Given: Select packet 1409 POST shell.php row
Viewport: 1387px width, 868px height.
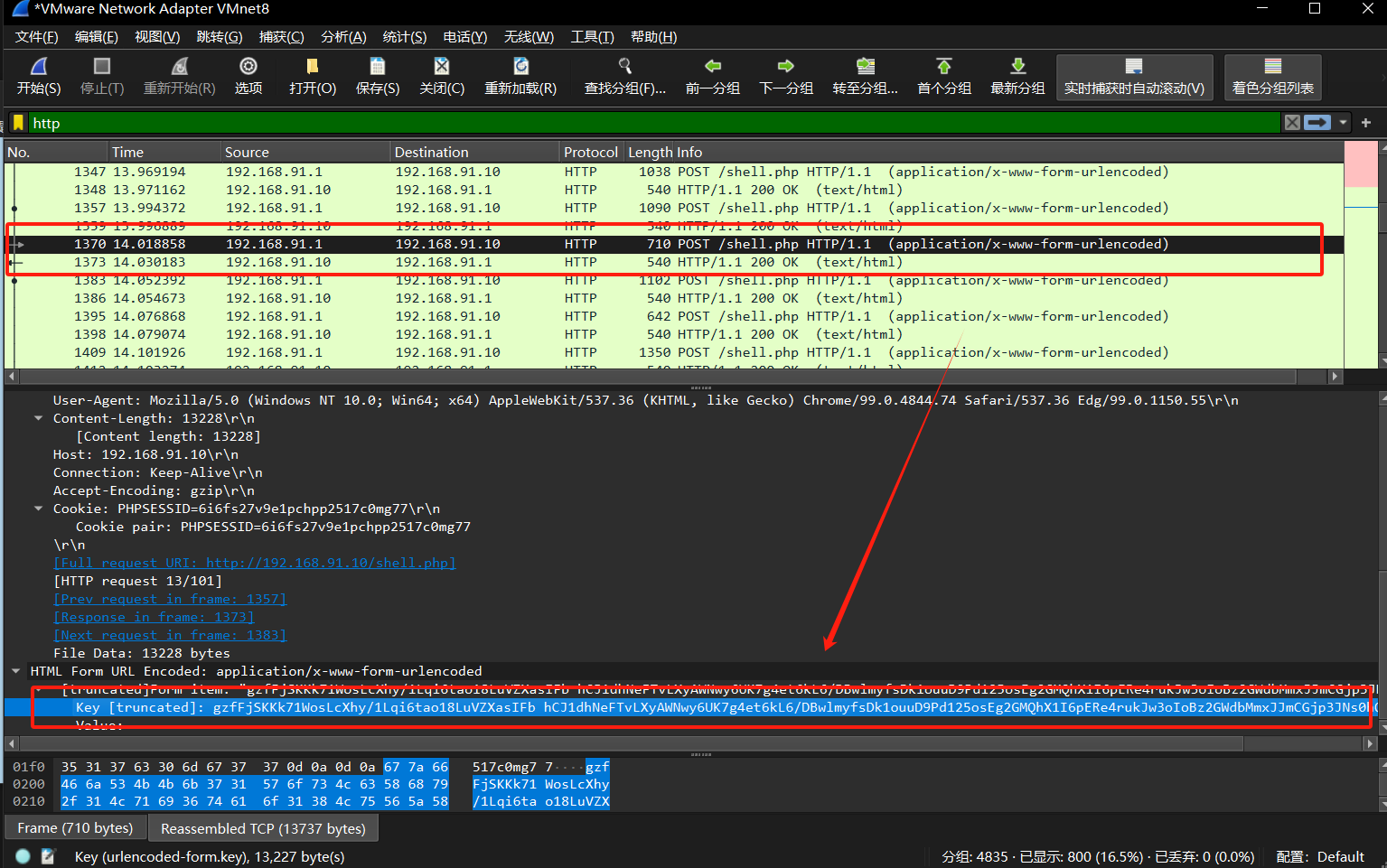Looking at the screenshot, I should click(674, 352).
